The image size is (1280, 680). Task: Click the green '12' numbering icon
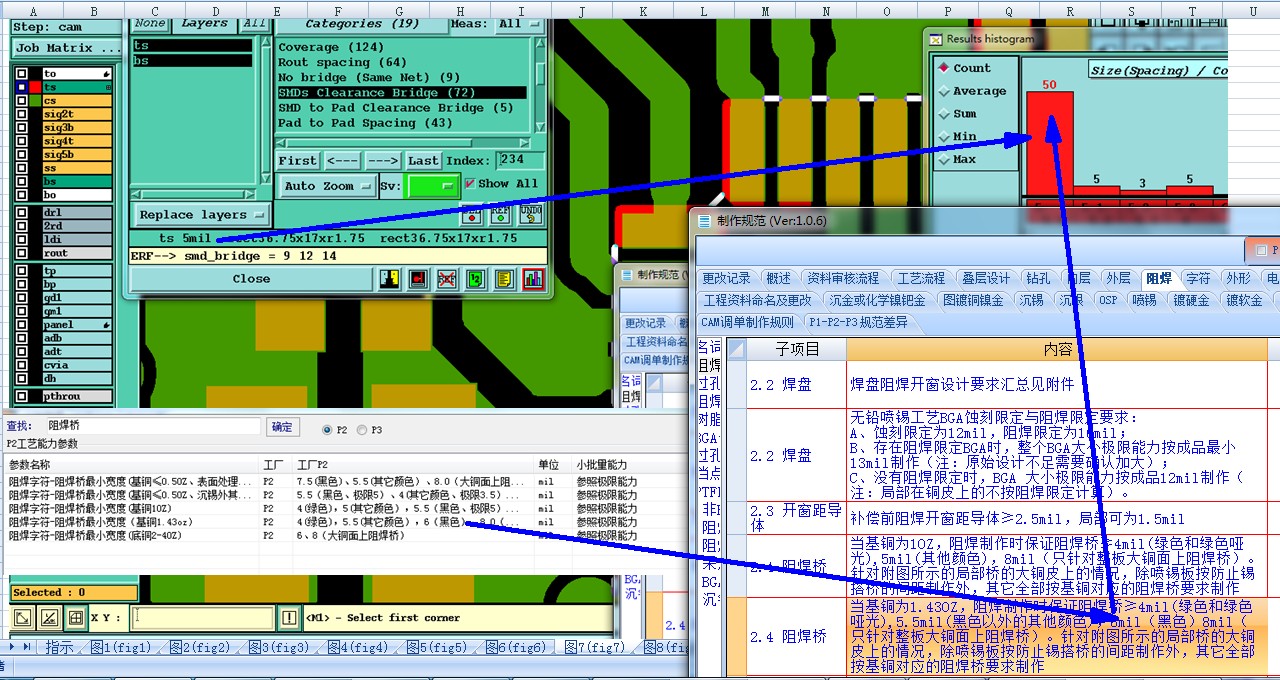476,279
